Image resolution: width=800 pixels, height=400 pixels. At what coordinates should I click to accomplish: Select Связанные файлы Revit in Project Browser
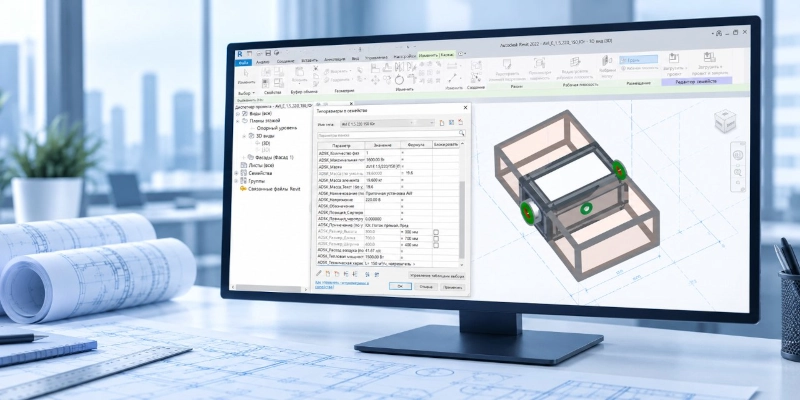pyautogui.click(x=274, y=188)
